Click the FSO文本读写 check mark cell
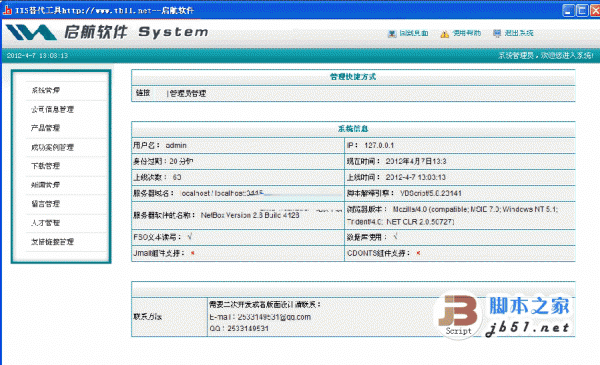Screen dimensions: 600x365 point(238,237)
